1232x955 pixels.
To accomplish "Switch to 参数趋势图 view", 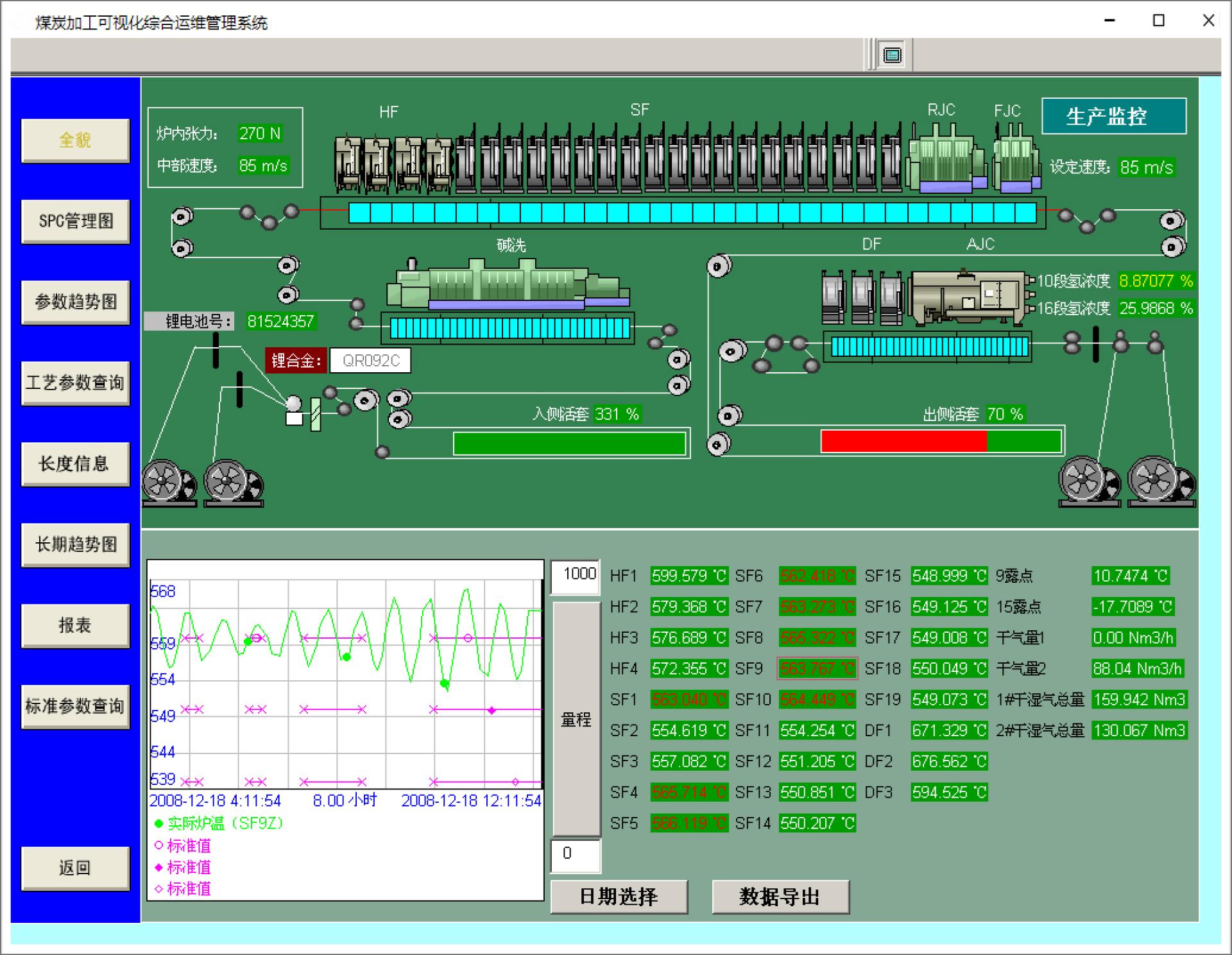I will [75, 302].
